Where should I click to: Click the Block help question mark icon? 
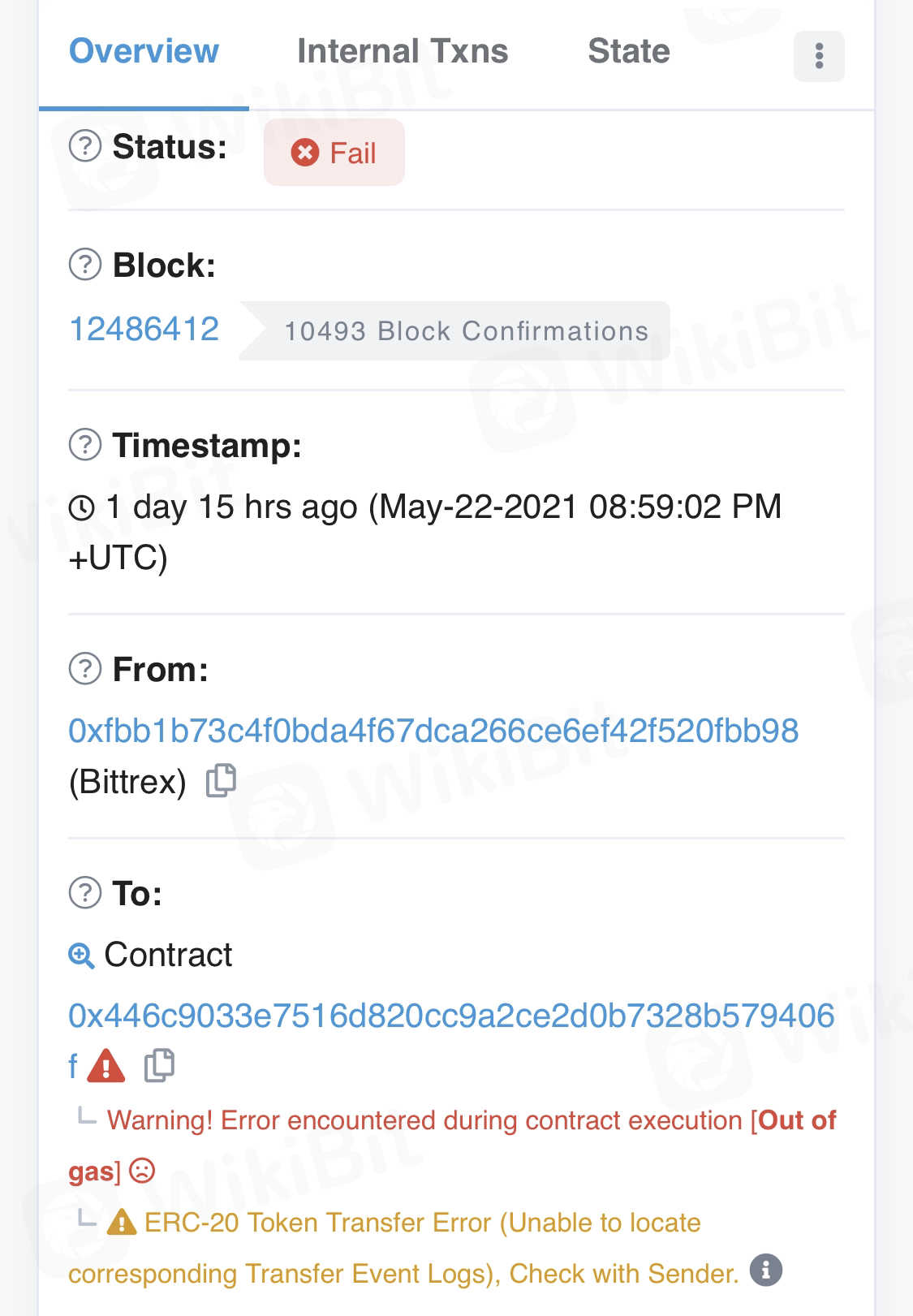click(x=85, y=265)
